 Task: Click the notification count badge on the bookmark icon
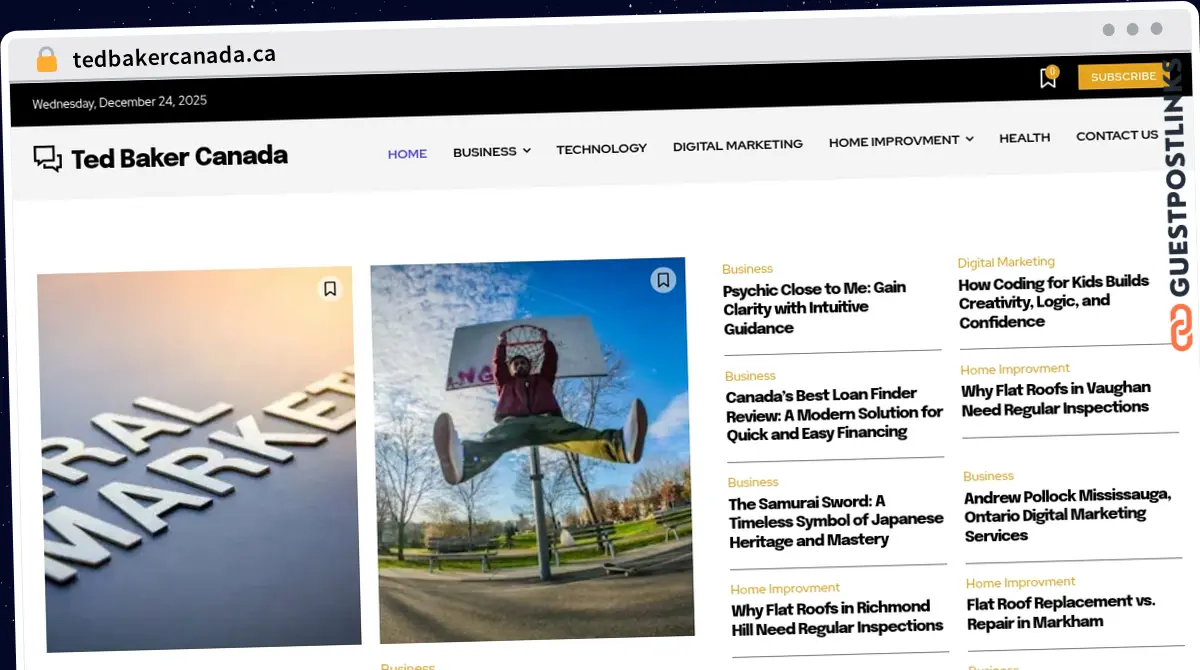[1052, 71]
